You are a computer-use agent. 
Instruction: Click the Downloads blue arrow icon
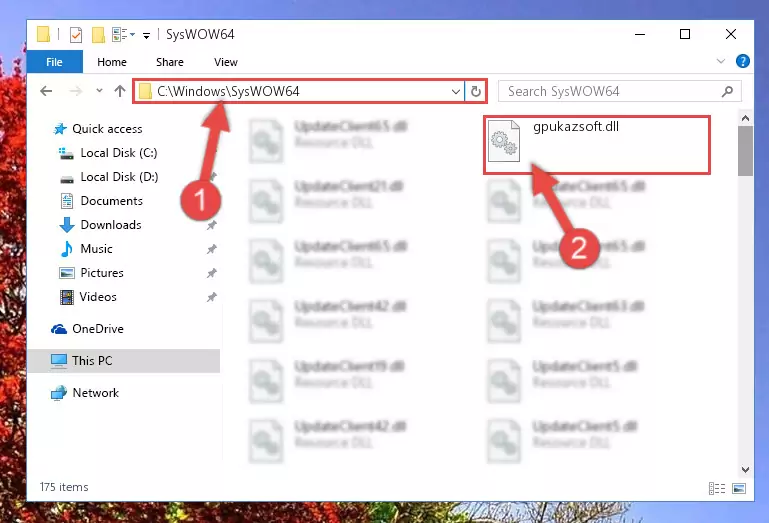tap(67, 225)
